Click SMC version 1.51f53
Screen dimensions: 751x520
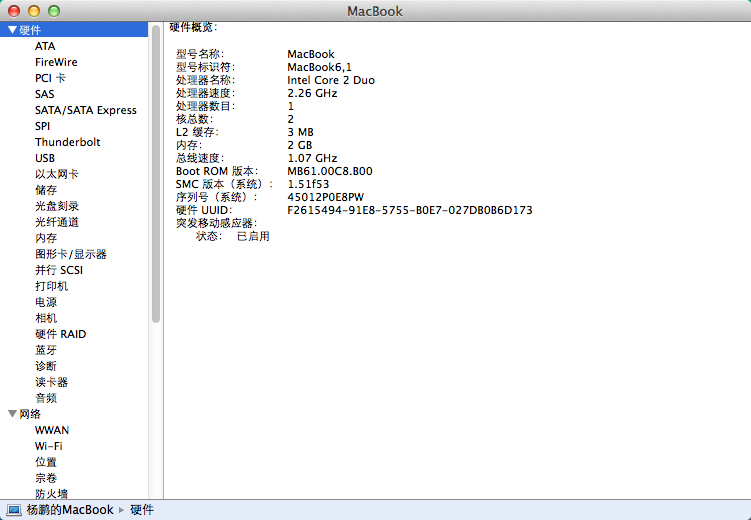click(308, 184)
